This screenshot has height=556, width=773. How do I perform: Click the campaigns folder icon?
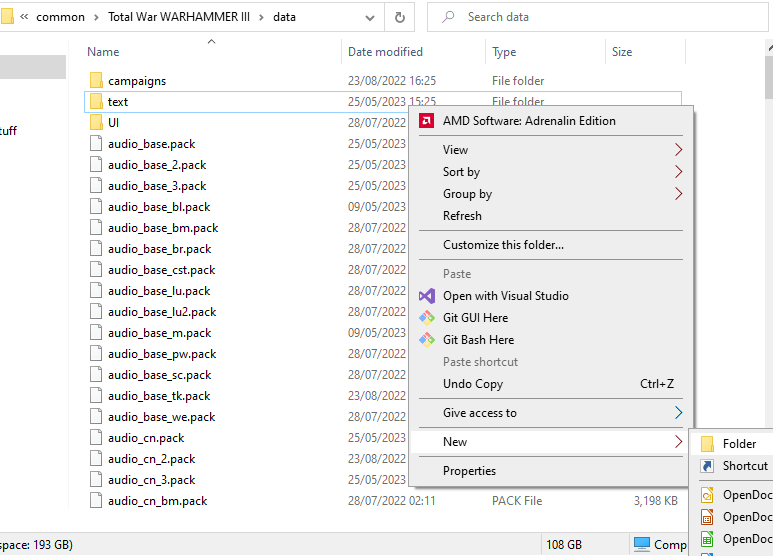(96, 80)
